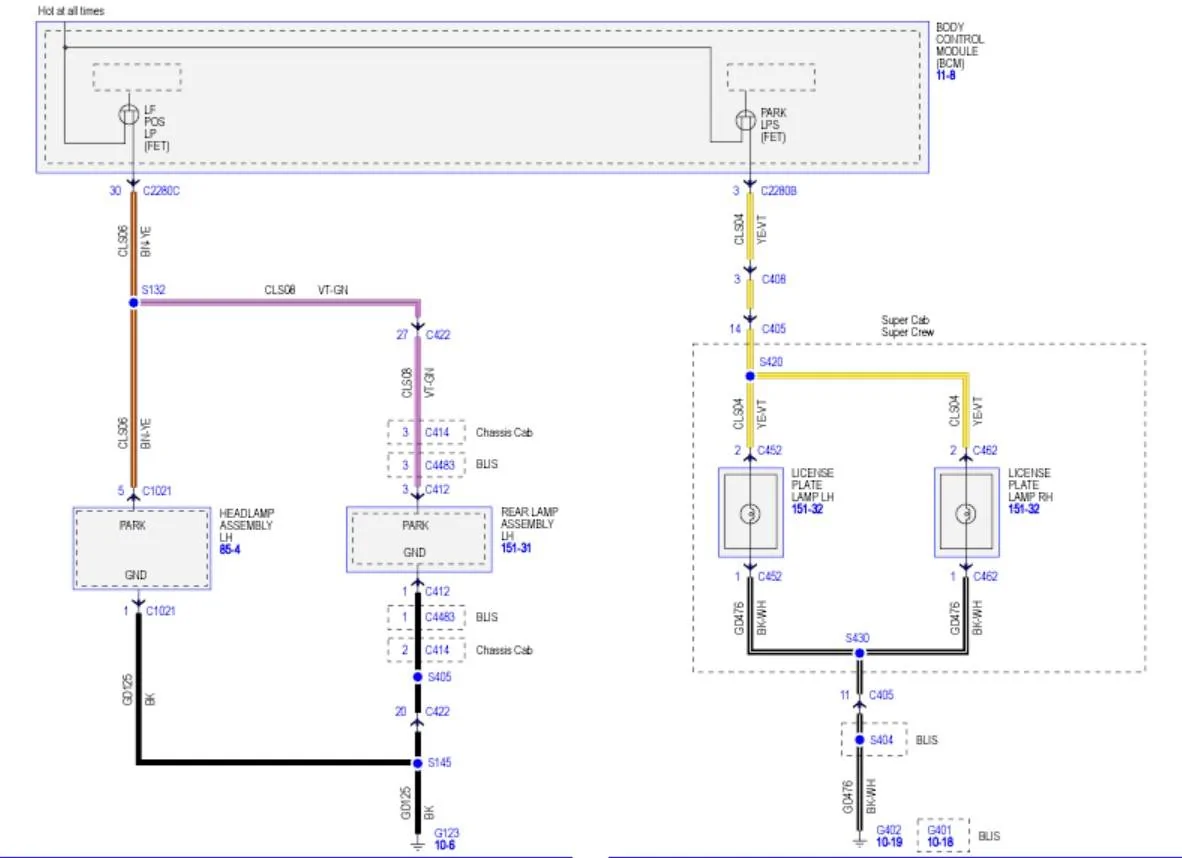Viewport: 1182px width, 858px height.
Task: Click the S145 splice dot
Action: pyautogui.click(x=418, y=764)
